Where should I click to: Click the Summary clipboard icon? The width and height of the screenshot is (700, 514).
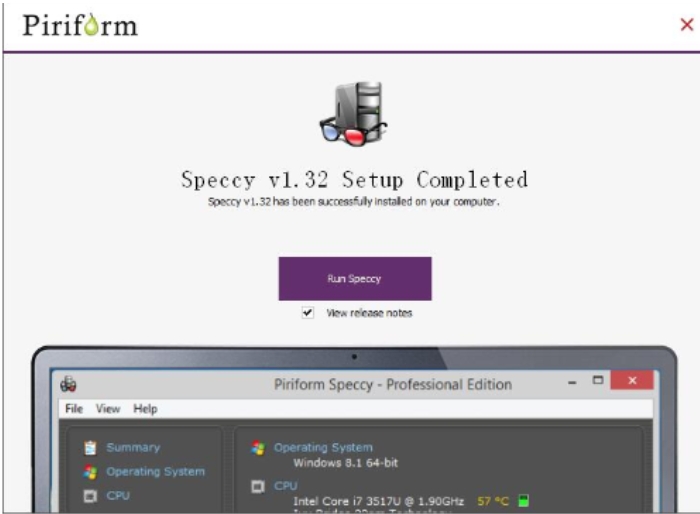pos(90,447)
